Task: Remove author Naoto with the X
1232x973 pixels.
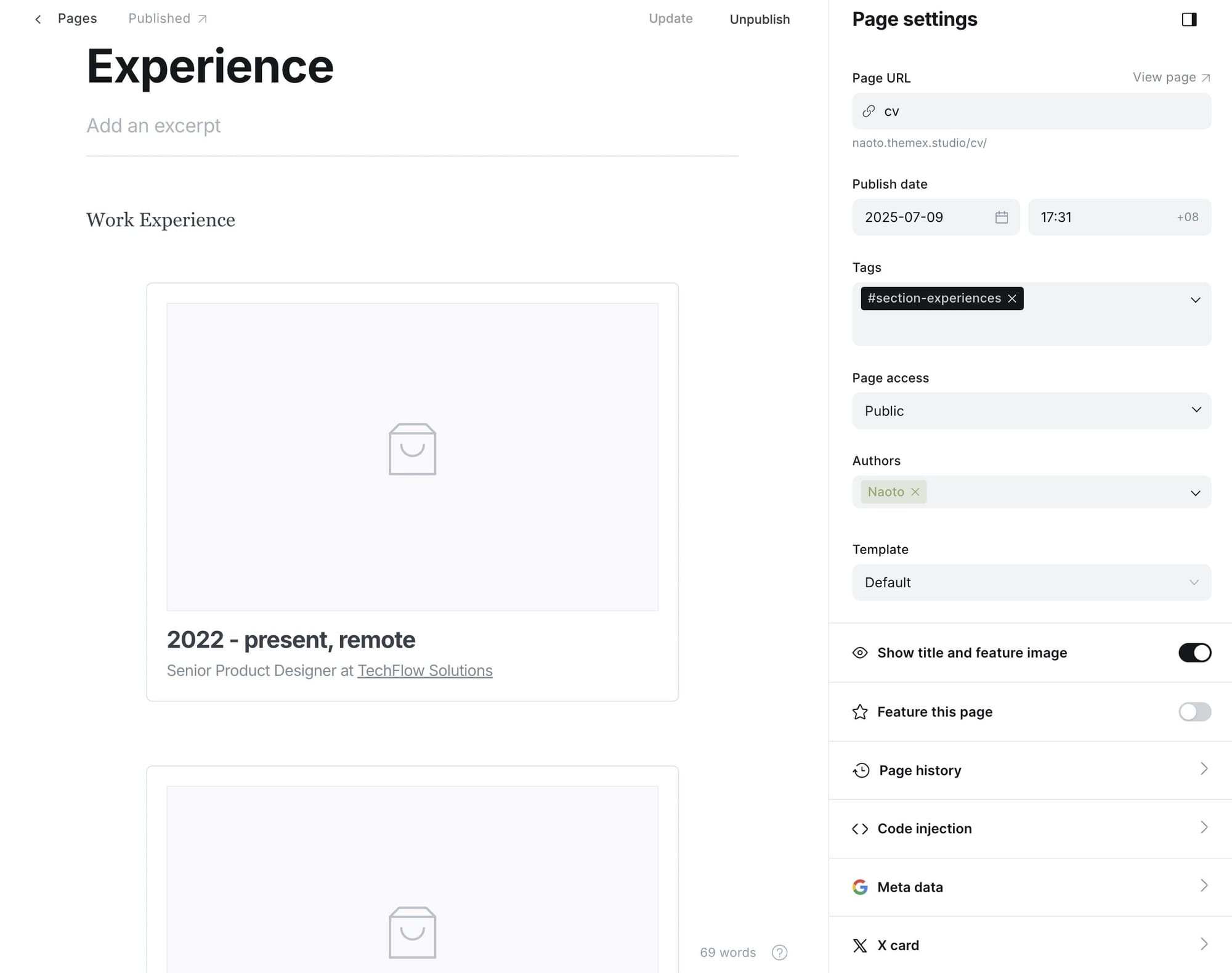Action: click(915, 492)
